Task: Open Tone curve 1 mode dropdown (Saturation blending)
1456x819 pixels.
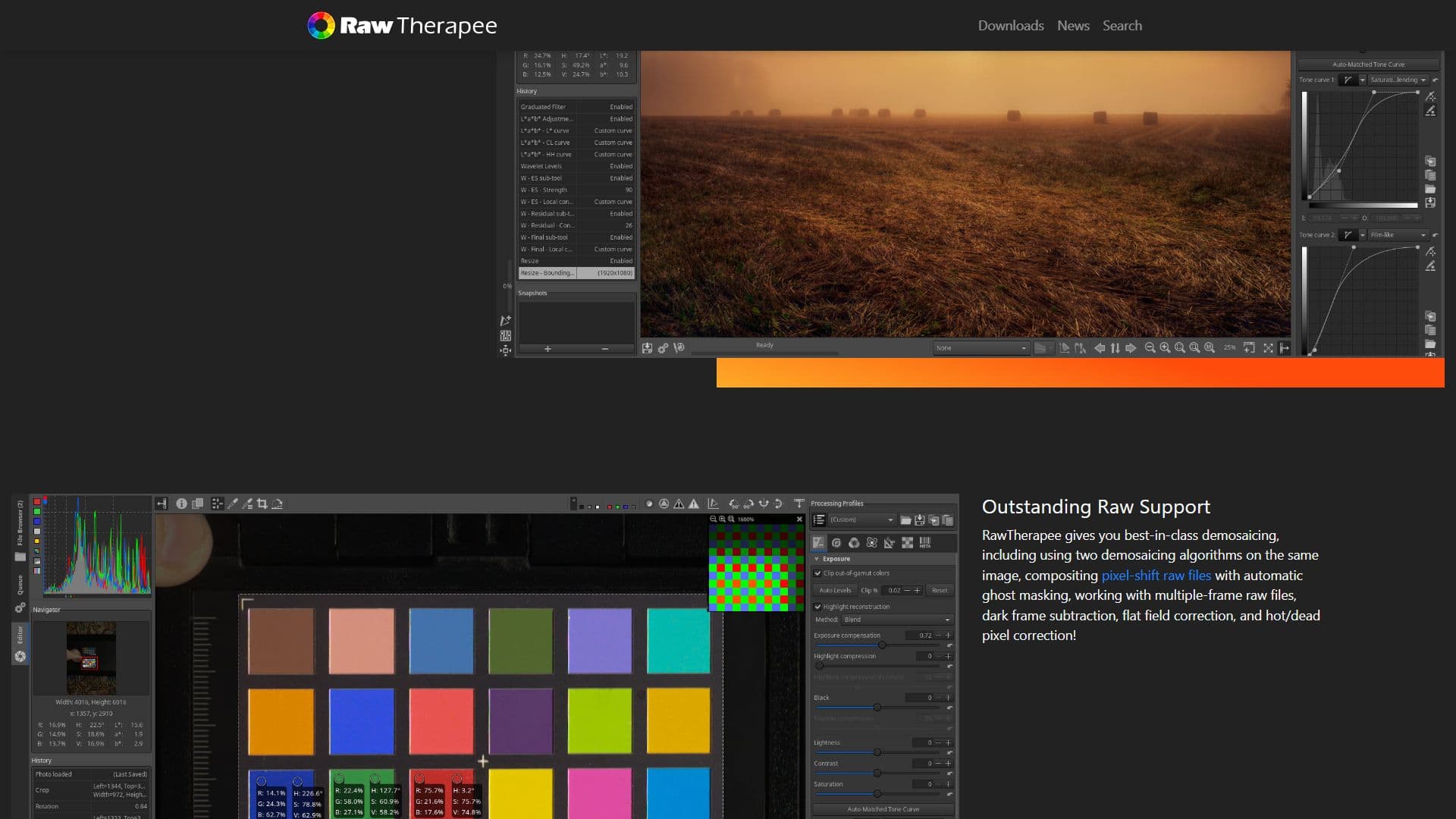Action: point(1398,80)
